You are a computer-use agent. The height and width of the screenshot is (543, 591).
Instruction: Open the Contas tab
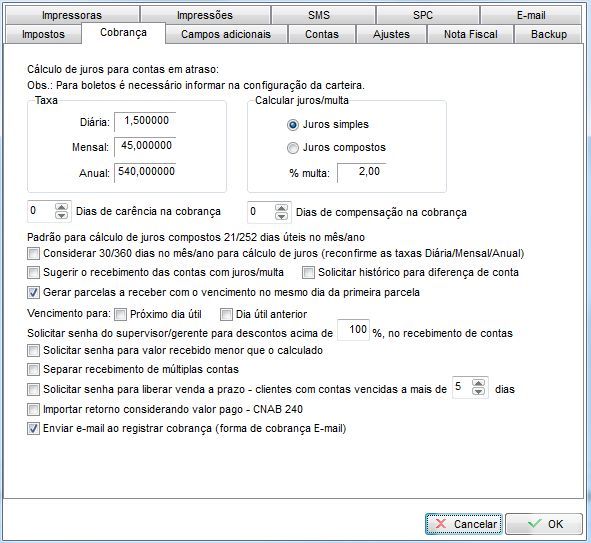(x=322, y=34)
